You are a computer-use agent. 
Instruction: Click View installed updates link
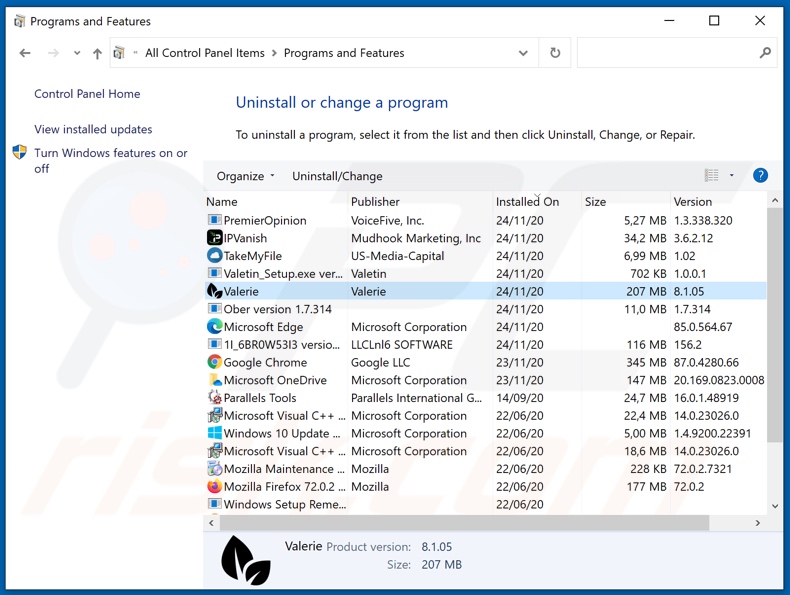(93, 129)
